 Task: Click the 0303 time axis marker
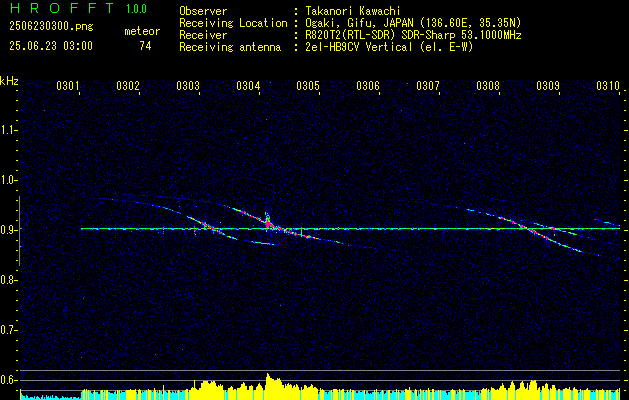coord(188,85)
